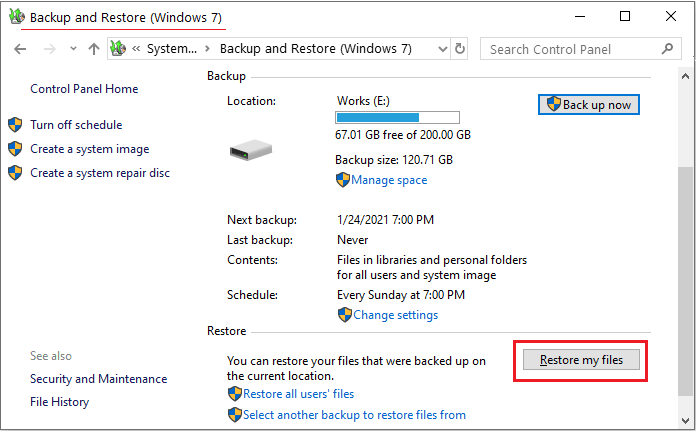Click the "Backup size: 120.71 GB" text
Viewport: 697px width, 433px height.
click(394, 160)
